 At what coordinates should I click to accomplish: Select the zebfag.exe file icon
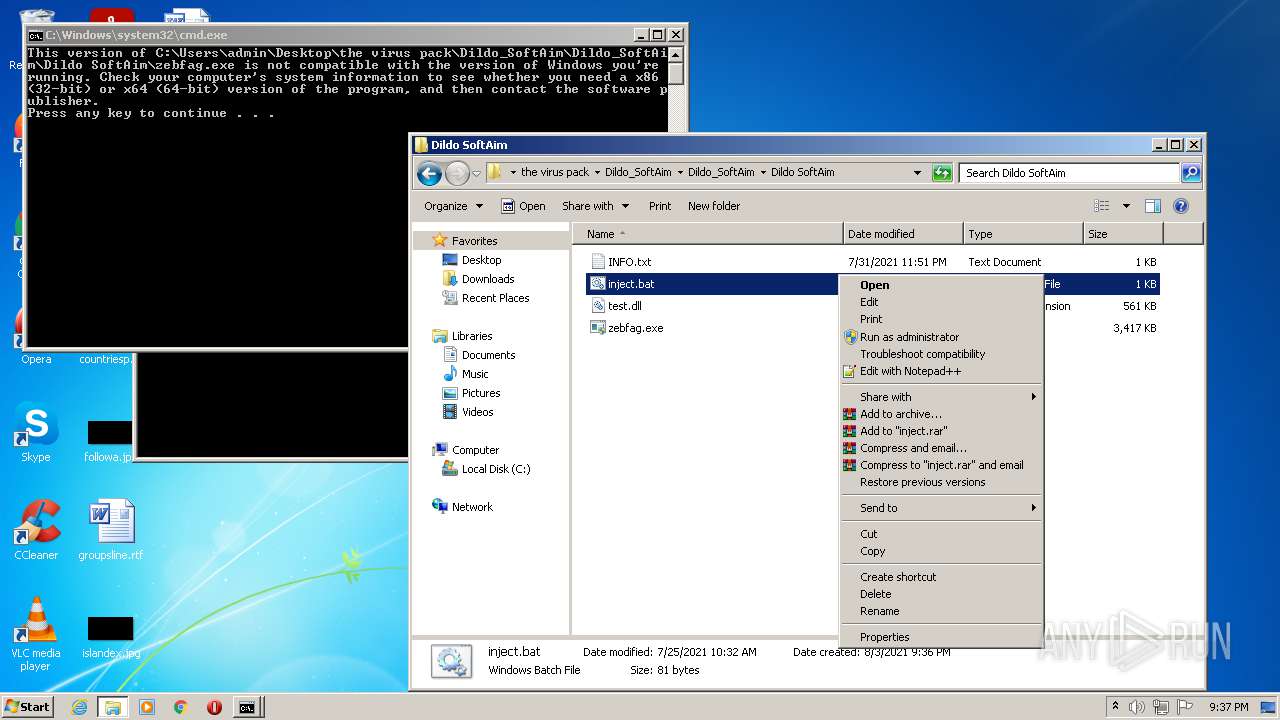[598, 328]
